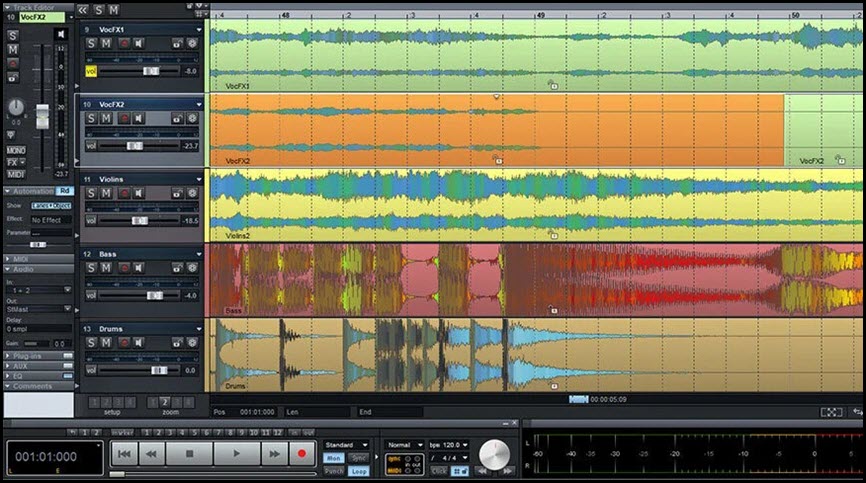The height and width of the screenshot is (483, 866).
Task: Toggle speaker monitoring on Drums track
Action: (x=139, y=343)
